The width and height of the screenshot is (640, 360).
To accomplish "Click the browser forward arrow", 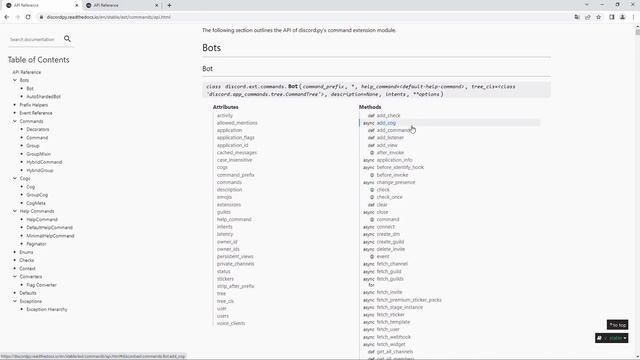I will point(17,17).
